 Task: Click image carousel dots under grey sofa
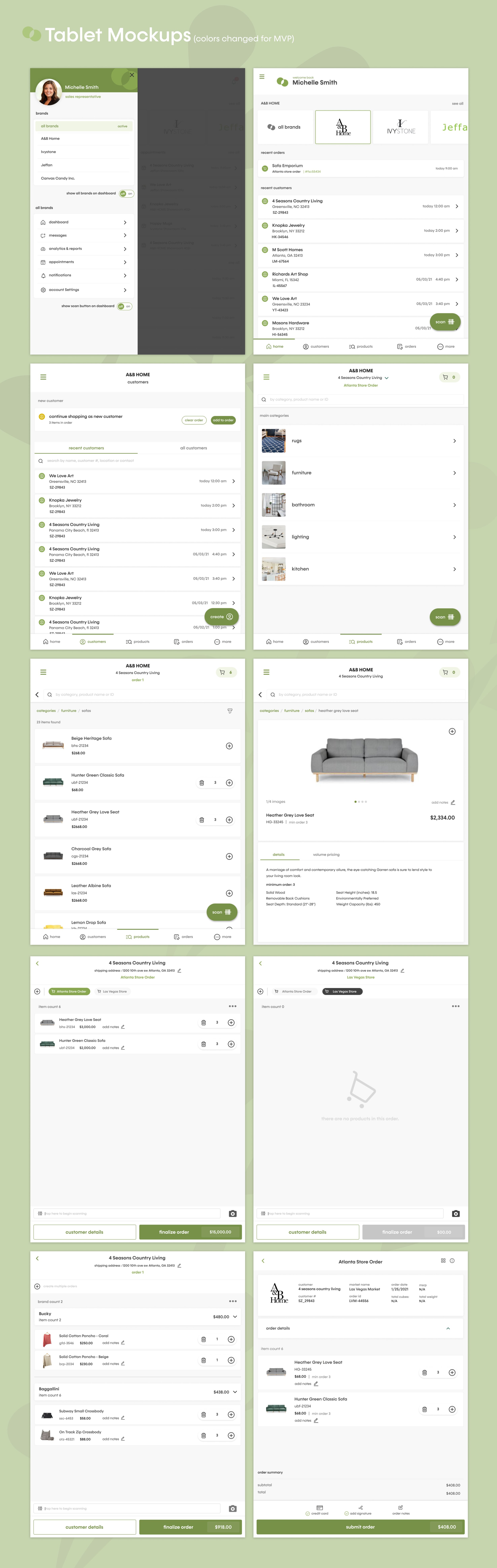coord(361,802)
